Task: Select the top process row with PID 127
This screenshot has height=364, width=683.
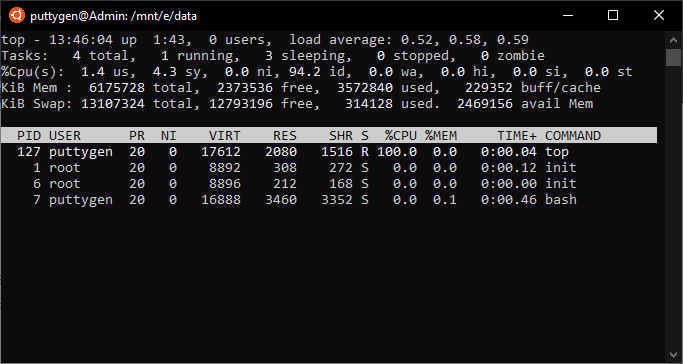Action: (329, 152)
